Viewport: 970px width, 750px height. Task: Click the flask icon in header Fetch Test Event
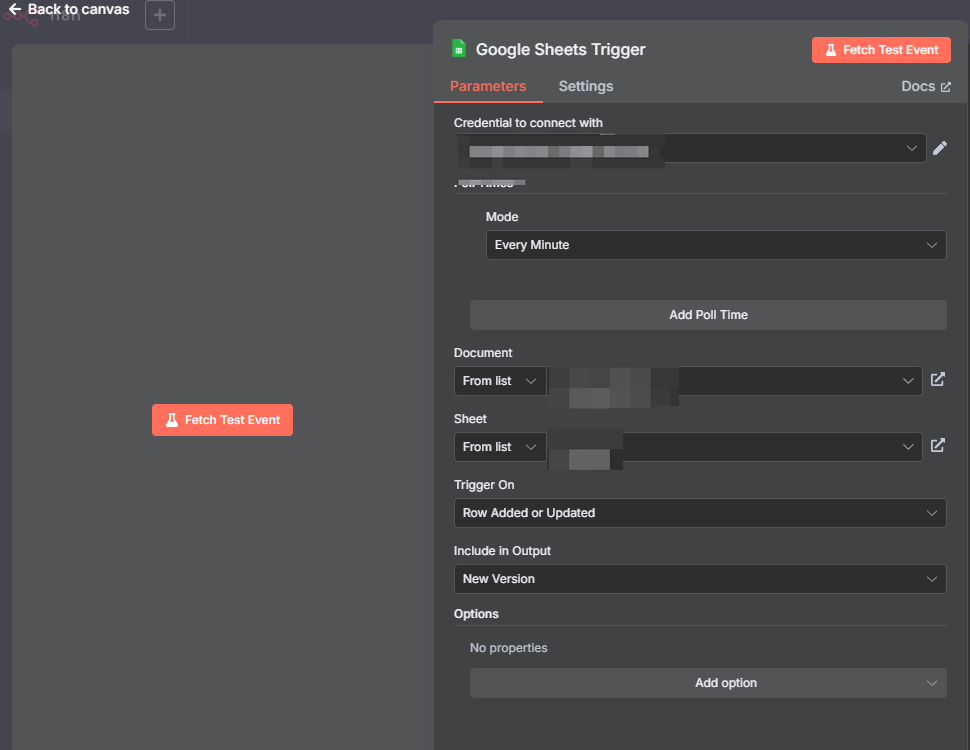(831, 50)
